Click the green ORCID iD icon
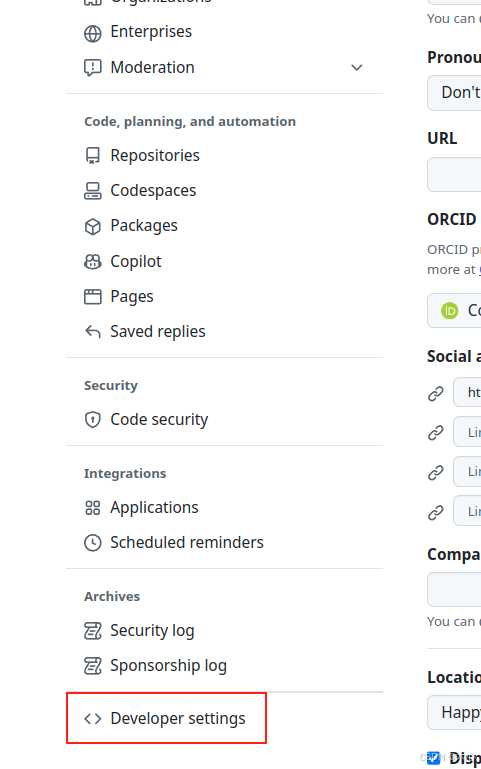The width and height of the screenshot is (481, 769). (450, 310)
